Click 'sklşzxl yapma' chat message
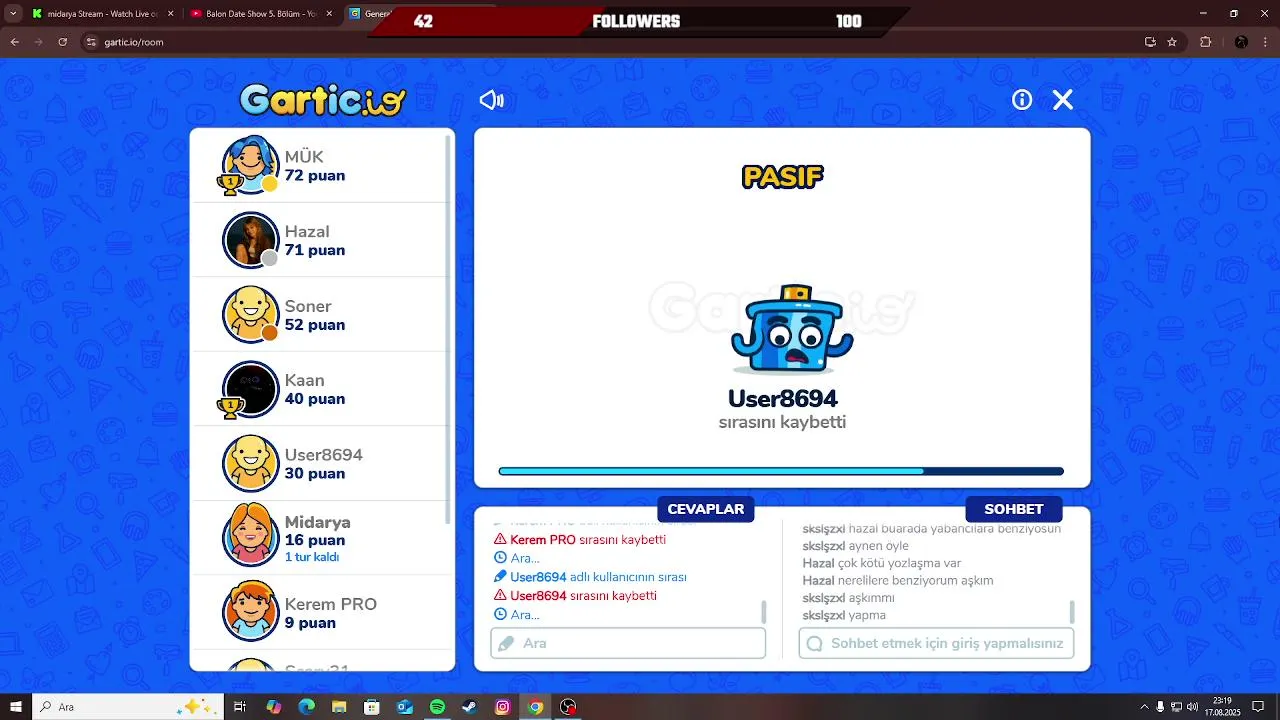 coord(844,616)
